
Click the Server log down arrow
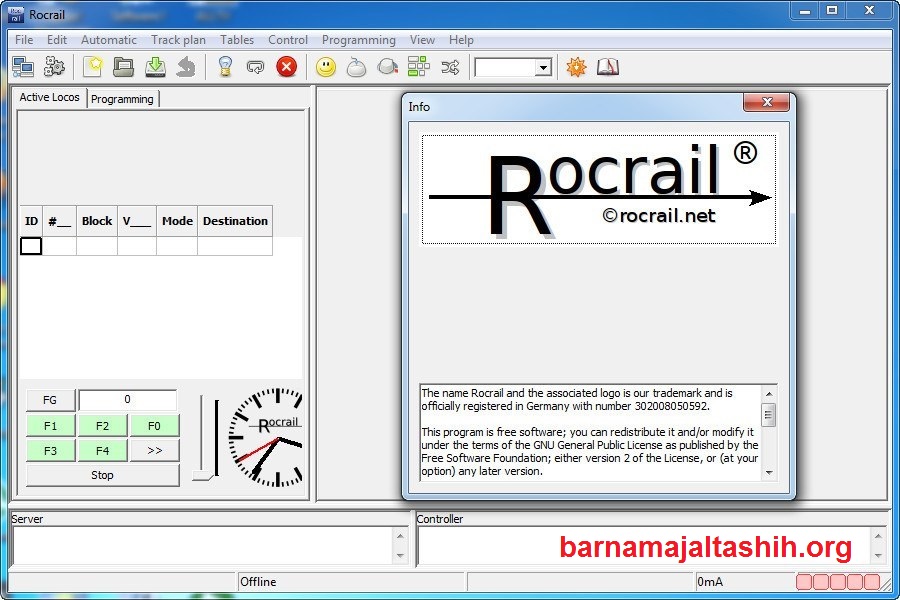(x=401, y=556)
